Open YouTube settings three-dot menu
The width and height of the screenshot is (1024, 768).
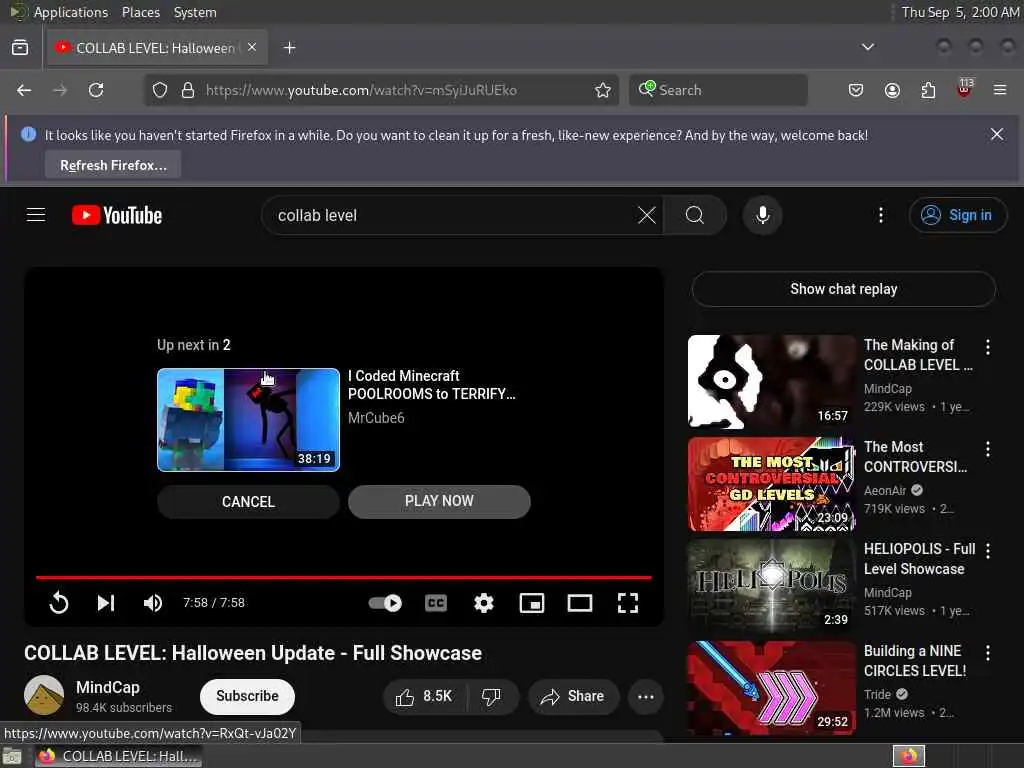[x=880, y=215]
